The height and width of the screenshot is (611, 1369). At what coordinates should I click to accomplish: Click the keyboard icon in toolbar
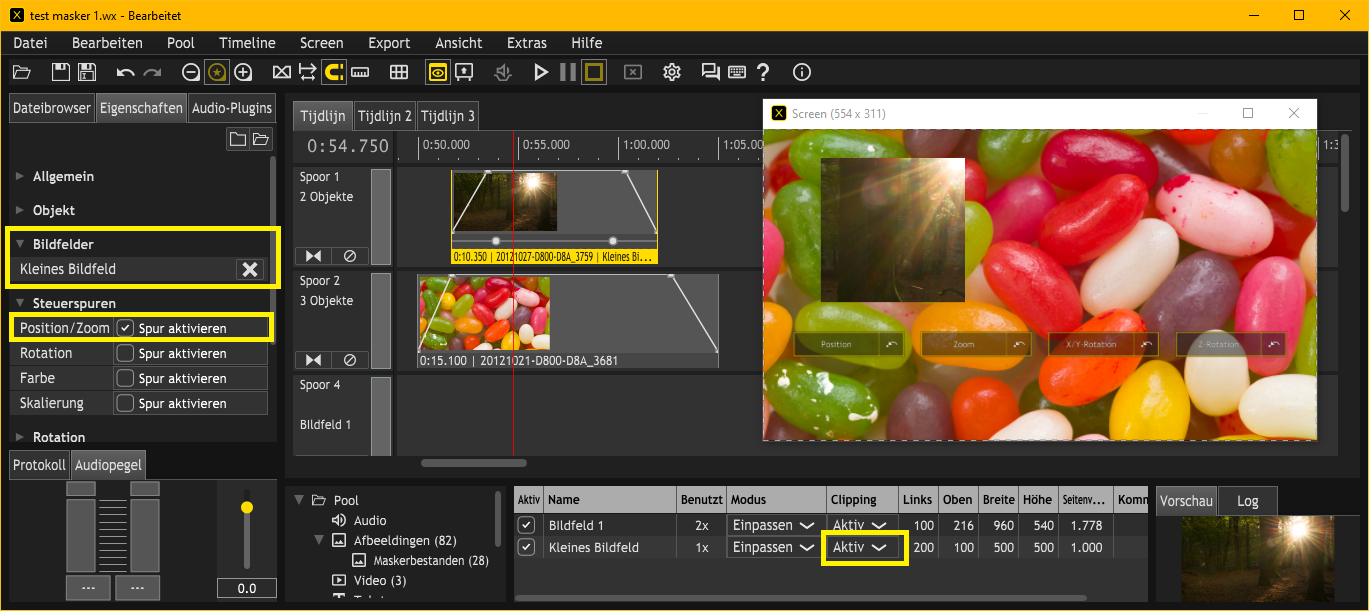coord(737,72)
